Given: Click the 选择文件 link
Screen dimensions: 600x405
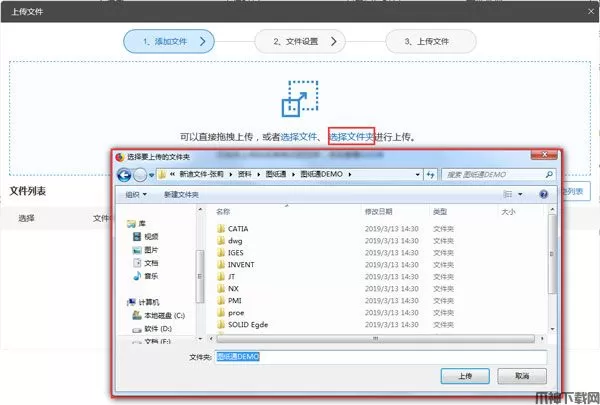Looking at the screenshot, I should coord(298,137).
